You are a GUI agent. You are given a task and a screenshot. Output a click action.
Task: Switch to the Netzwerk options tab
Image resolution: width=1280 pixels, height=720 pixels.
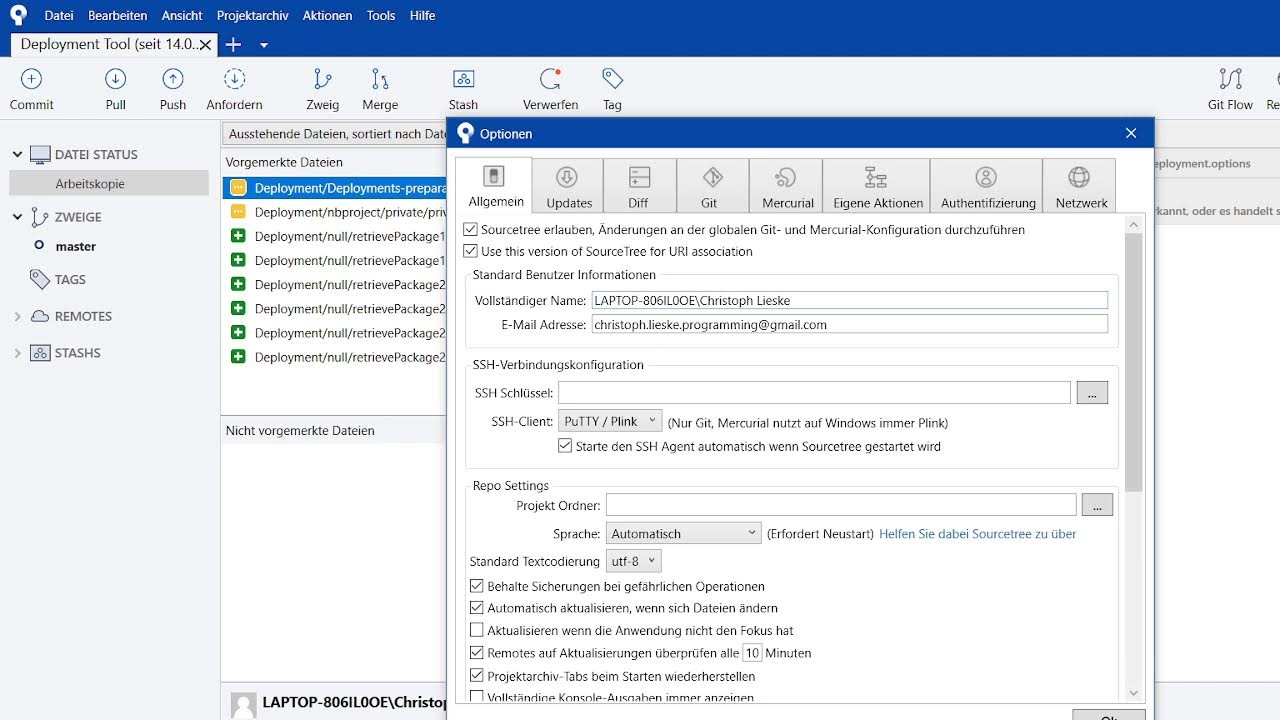tap(1080, 186)
